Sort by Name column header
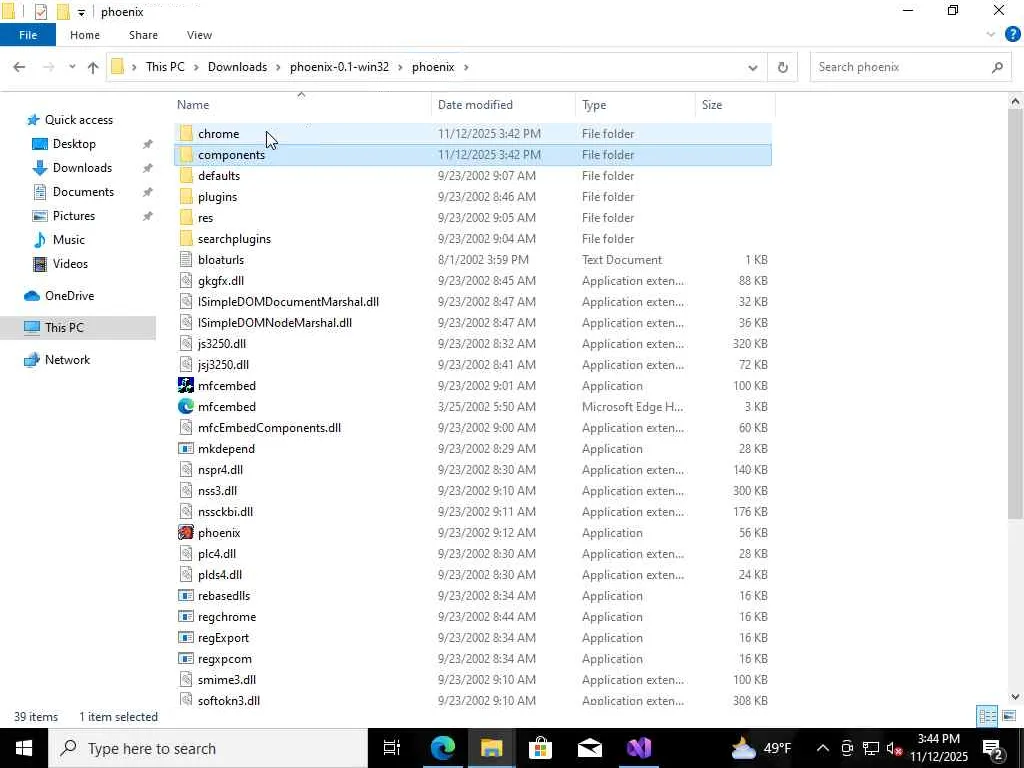This screenshot has height=768, width=1024. (302, 104)
